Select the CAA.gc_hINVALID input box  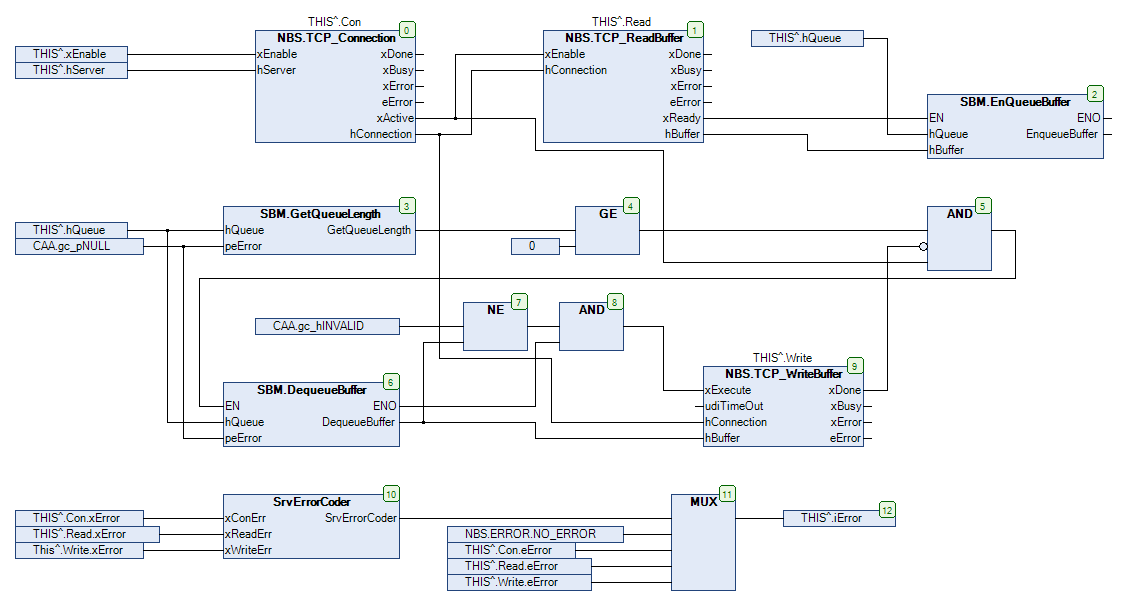(328, 326)
